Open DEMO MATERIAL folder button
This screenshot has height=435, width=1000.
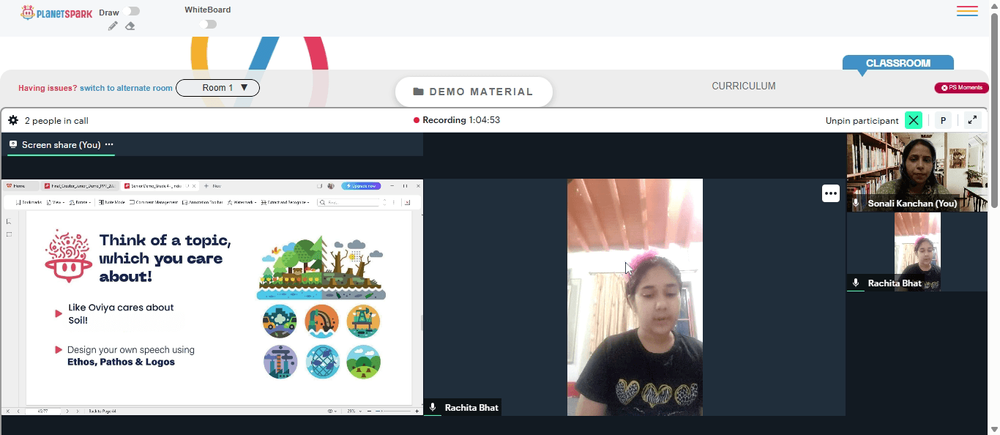pos(473,92)
